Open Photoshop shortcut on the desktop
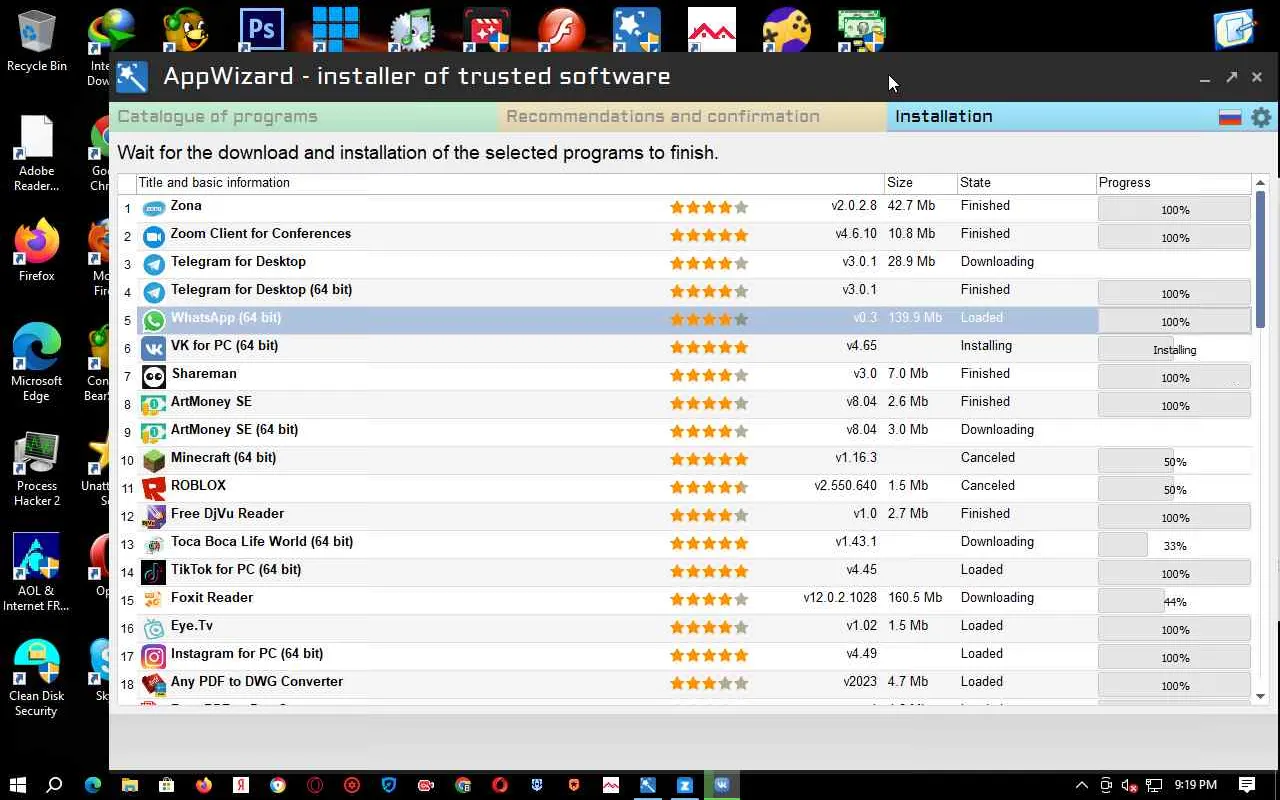The height and width of the screenshot is (800, 1280). (261, 29)
